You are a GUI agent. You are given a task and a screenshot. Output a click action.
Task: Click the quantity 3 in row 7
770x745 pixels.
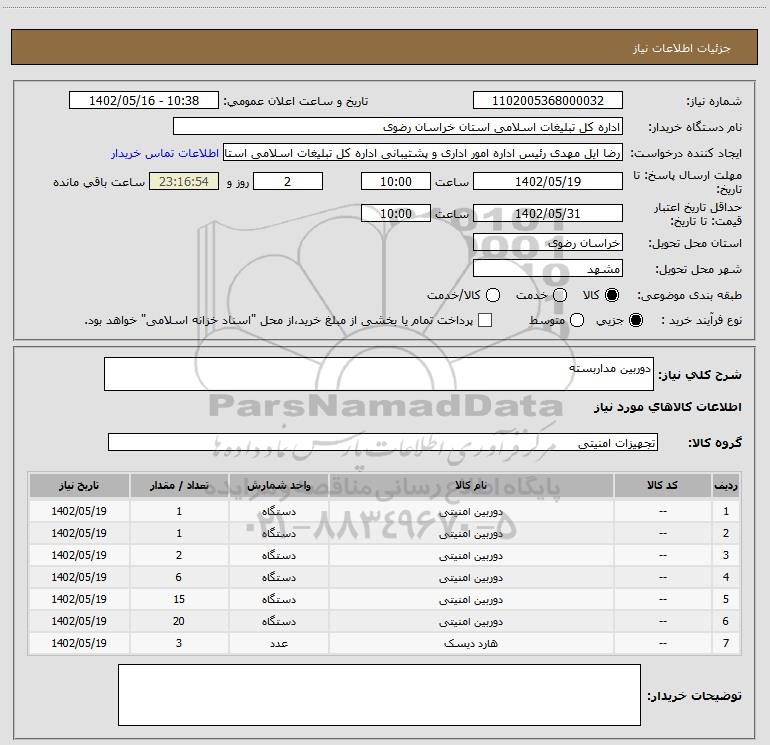(x=179, y=643)
